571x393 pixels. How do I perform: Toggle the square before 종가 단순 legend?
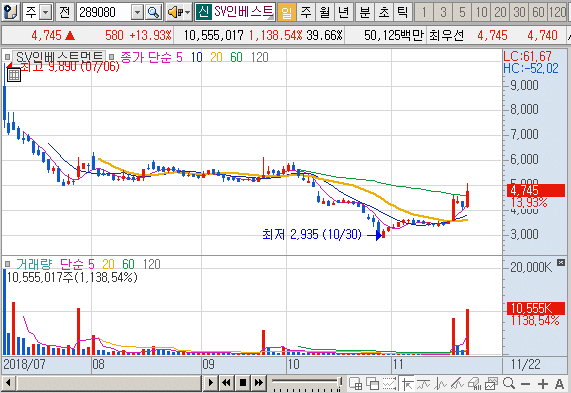click(x=111, y=57)
